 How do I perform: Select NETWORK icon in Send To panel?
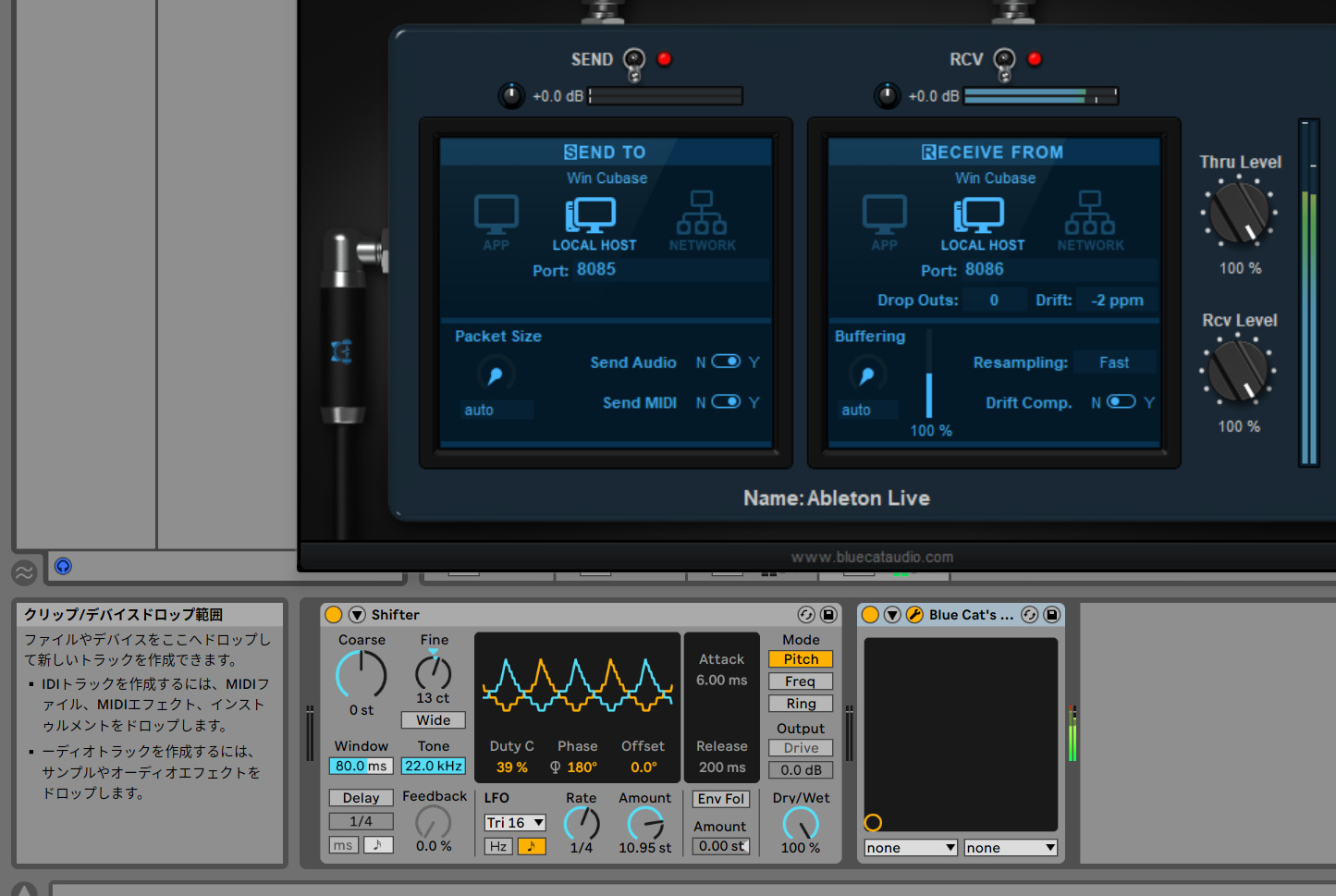[702, 222]
